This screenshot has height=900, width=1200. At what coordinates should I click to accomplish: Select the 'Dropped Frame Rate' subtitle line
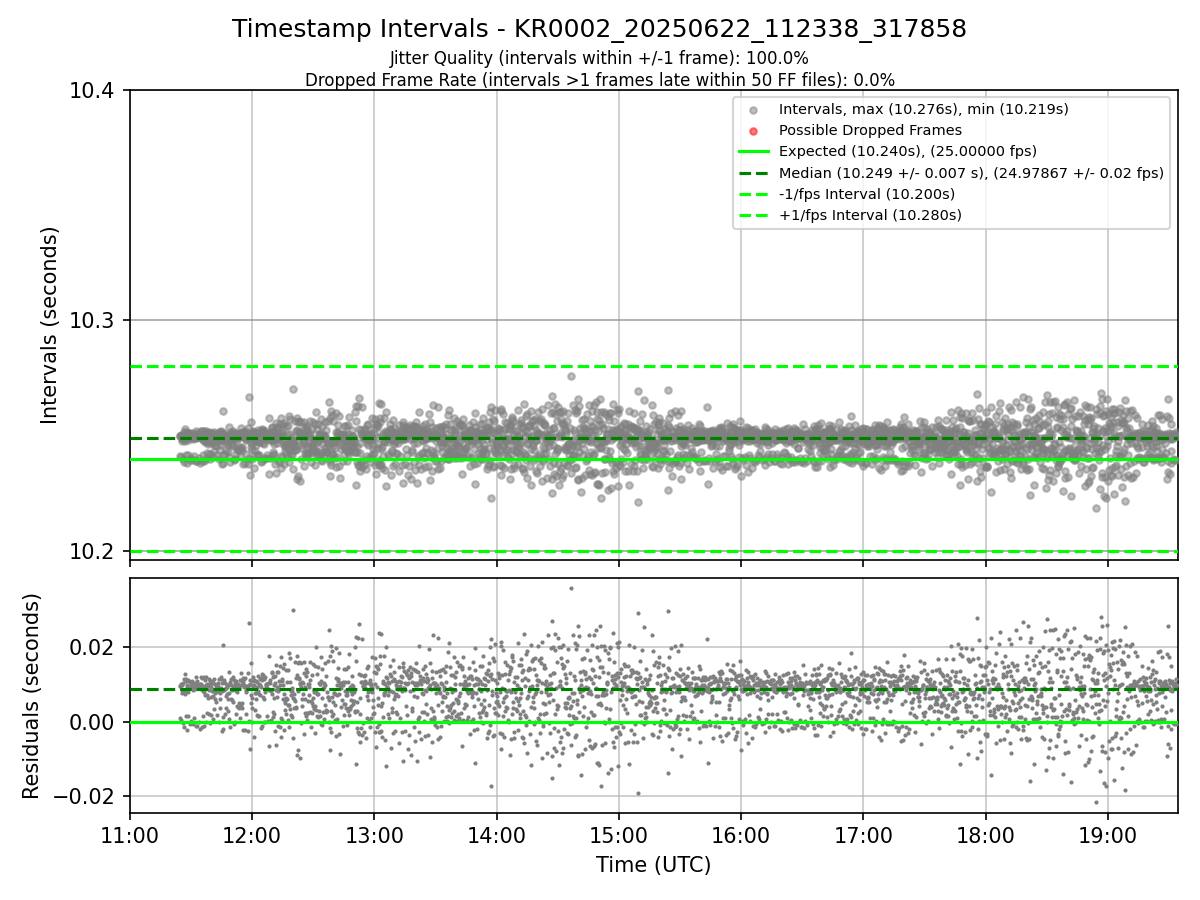click(x=599, y=80)
